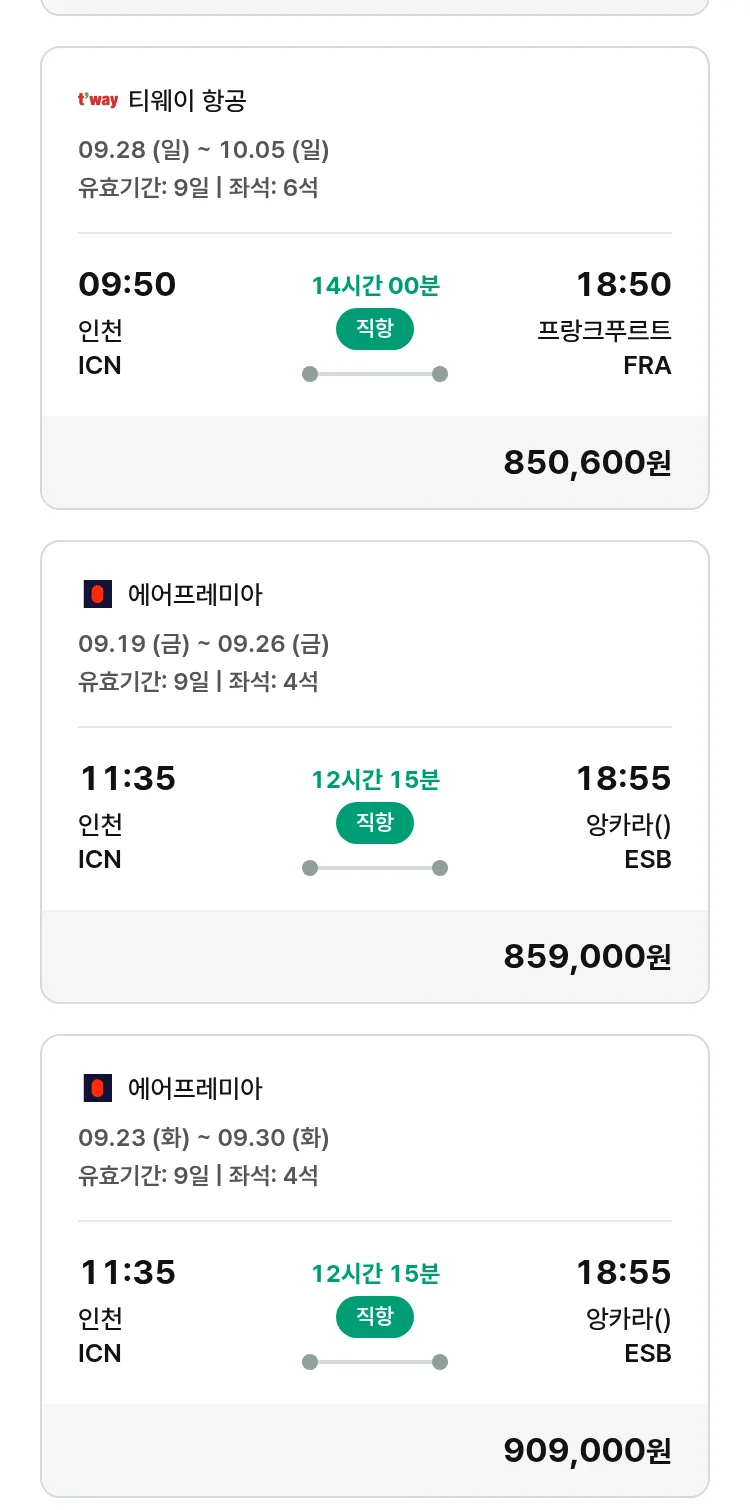The height and width of the screenshot is (1510, 750).
Task: Click the 09.28 ~ 10.05 date range
Action: point(204,150)
